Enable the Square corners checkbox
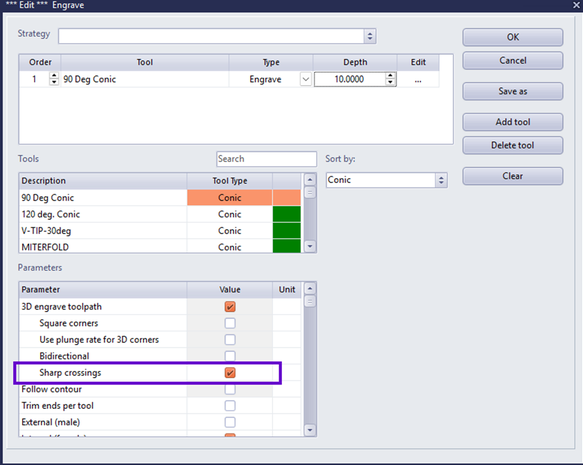 (230, 323)
